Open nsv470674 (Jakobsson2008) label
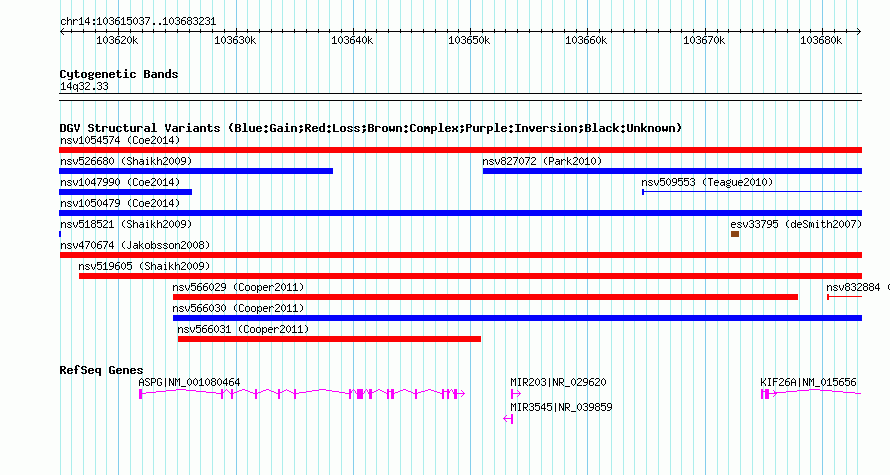This screenshot has width=890, height=475. point(135,245)
